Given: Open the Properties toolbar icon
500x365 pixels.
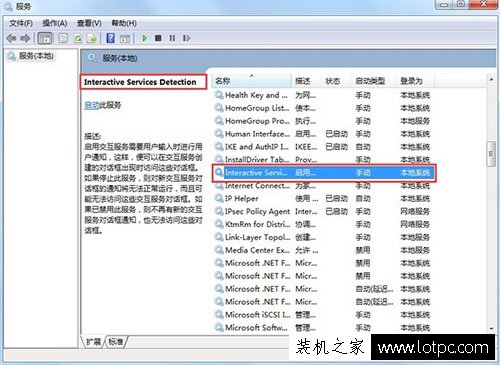Looking at the screenshot, I should (63, 38).
